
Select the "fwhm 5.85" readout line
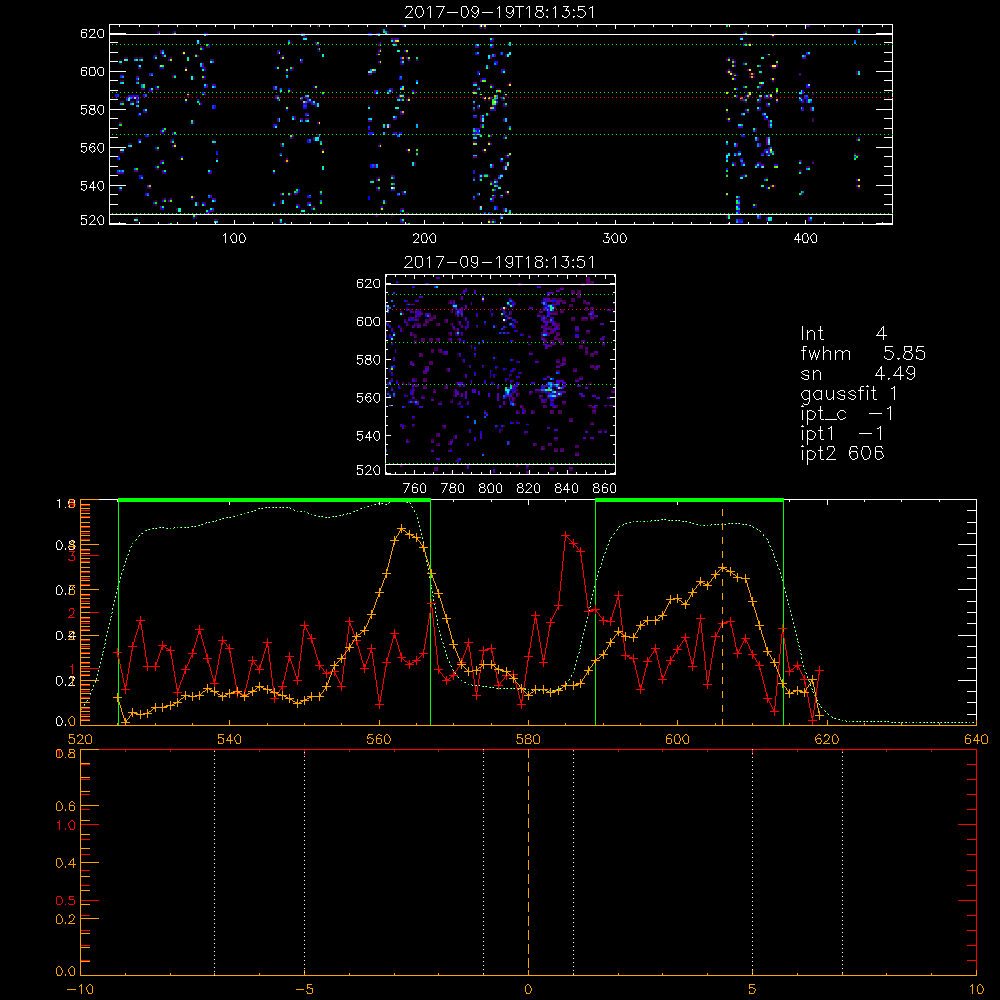pos(863,353)
